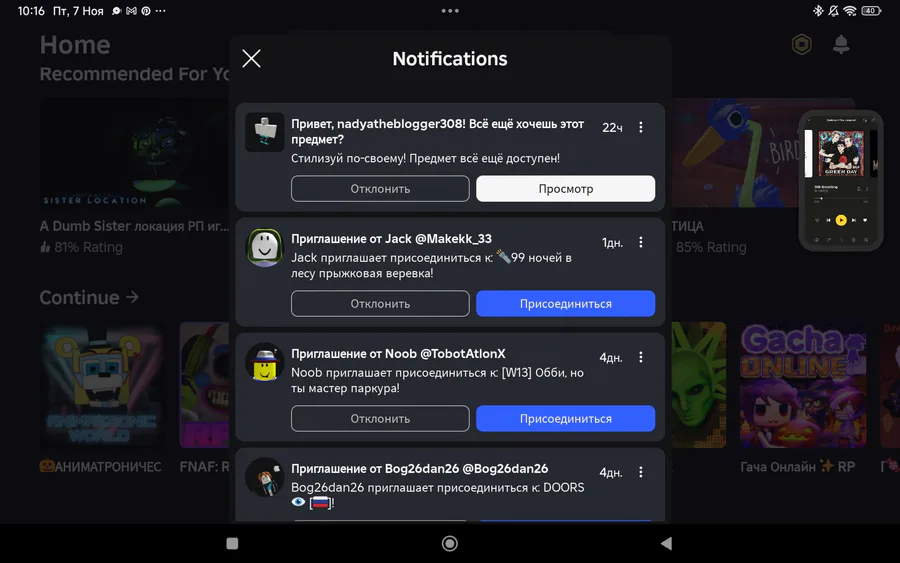
Task: Tap the '1дн.' timestamp on Jack's invite
Action: (612, 242)
